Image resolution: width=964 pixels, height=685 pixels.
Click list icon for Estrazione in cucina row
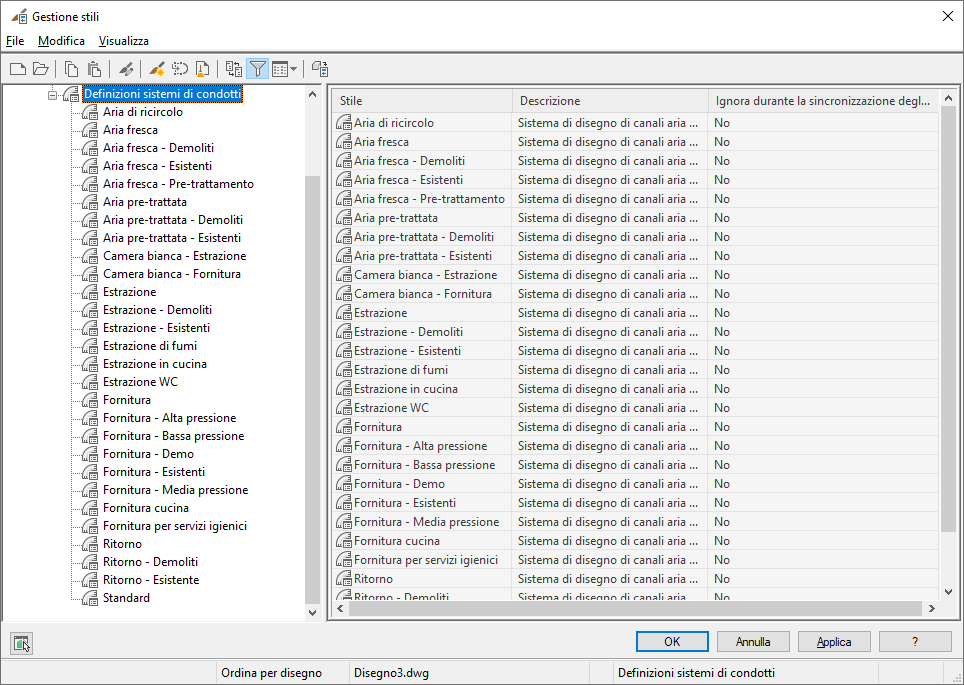pyautogui.click(x=344, y=389)
